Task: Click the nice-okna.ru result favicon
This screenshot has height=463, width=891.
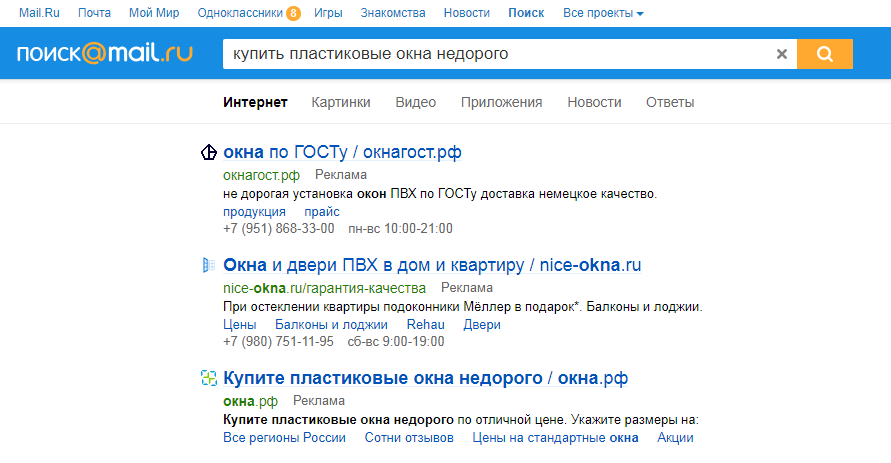Action: (209, 265)
